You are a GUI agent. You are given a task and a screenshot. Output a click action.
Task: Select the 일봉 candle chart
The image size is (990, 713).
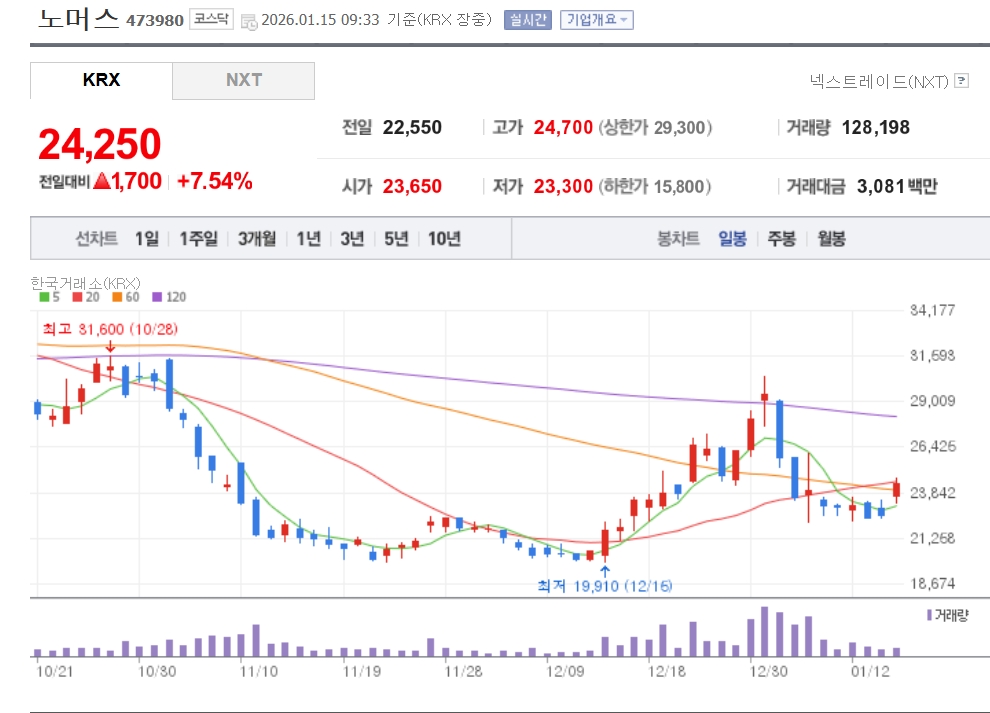[x=732, y=239]
